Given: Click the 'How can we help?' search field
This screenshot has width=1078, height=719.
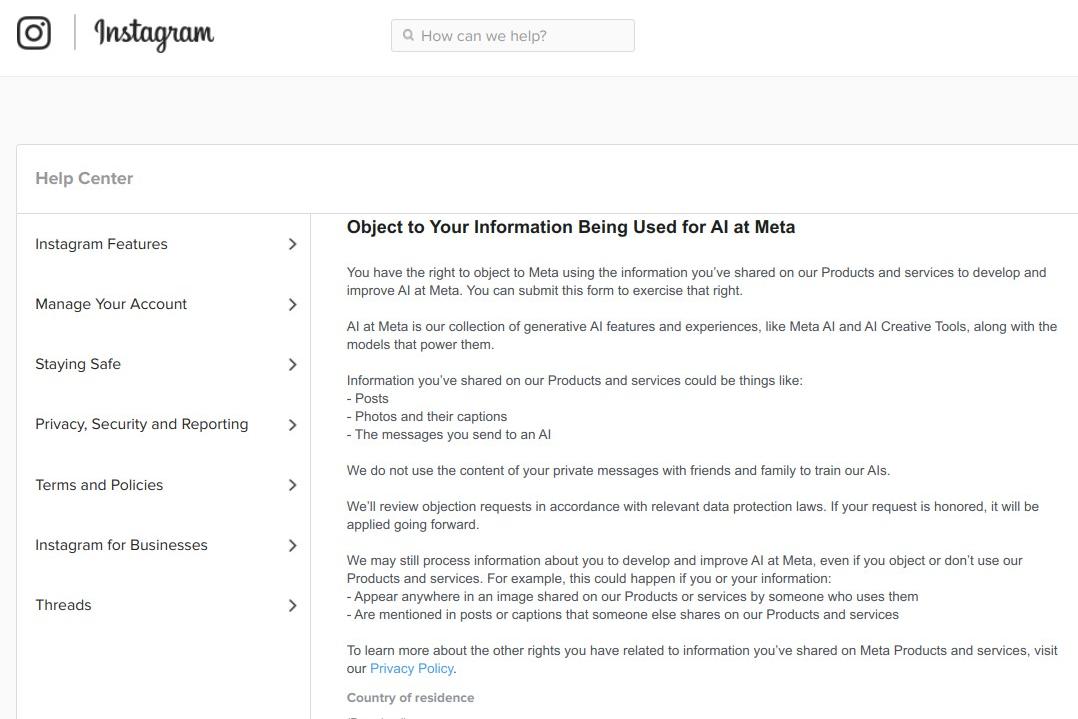Looking at the screenshot, I should tap(512, 36).
